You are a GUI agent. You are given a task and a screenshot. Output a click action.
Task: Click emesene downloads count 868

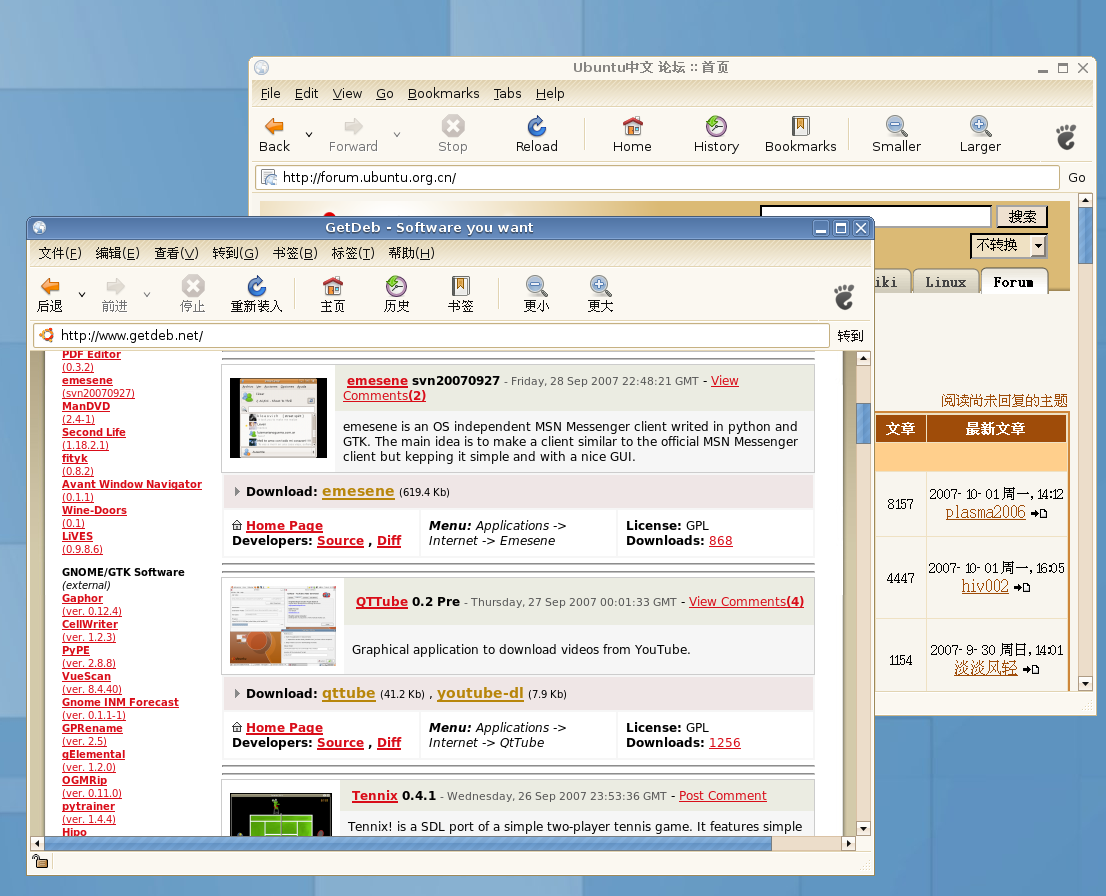[x=720, y=540]
